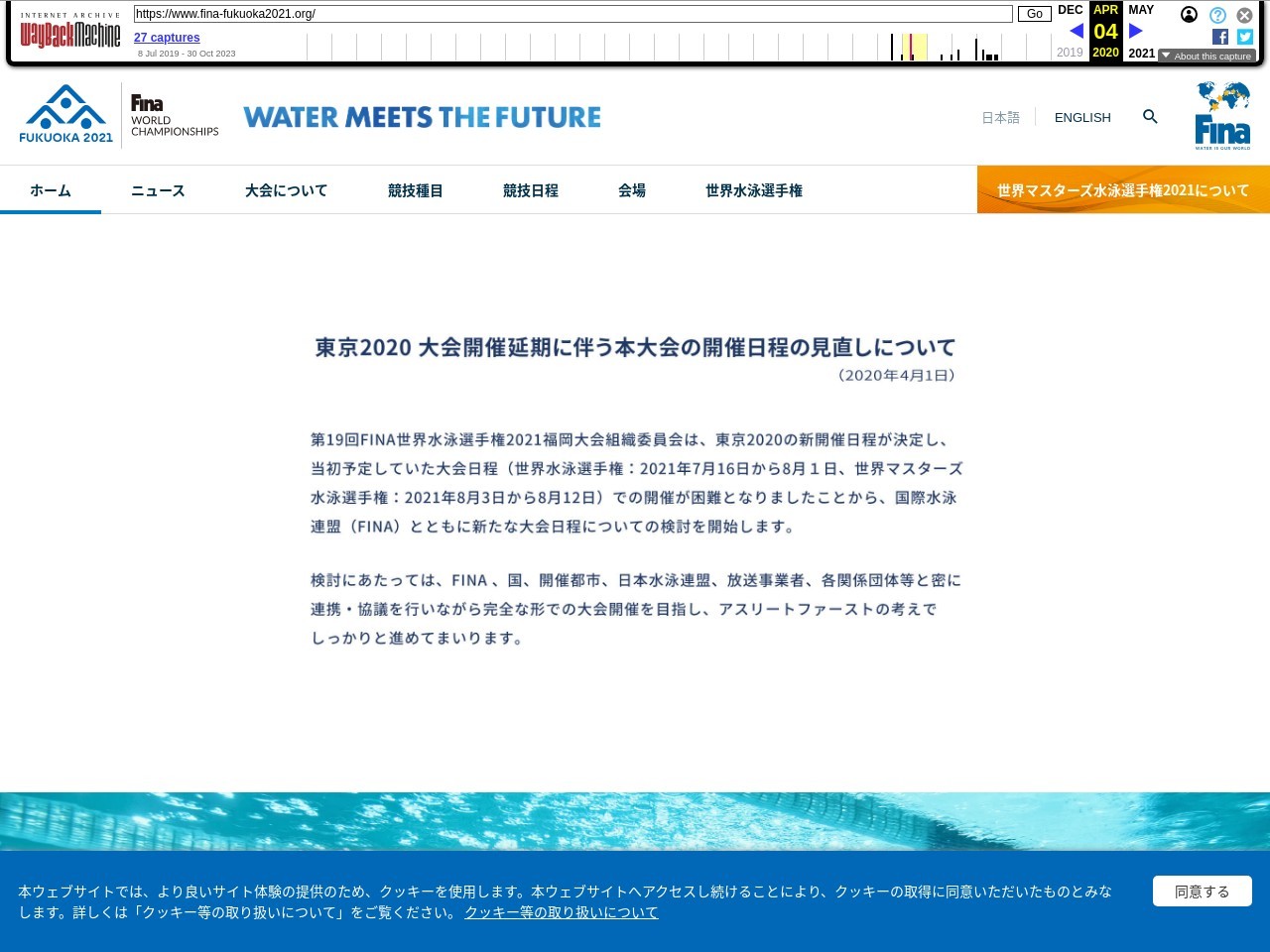This screenshot has width=1270, height=952.
Task: Close the Wayback Machine toolbar
Action: 1244,15
